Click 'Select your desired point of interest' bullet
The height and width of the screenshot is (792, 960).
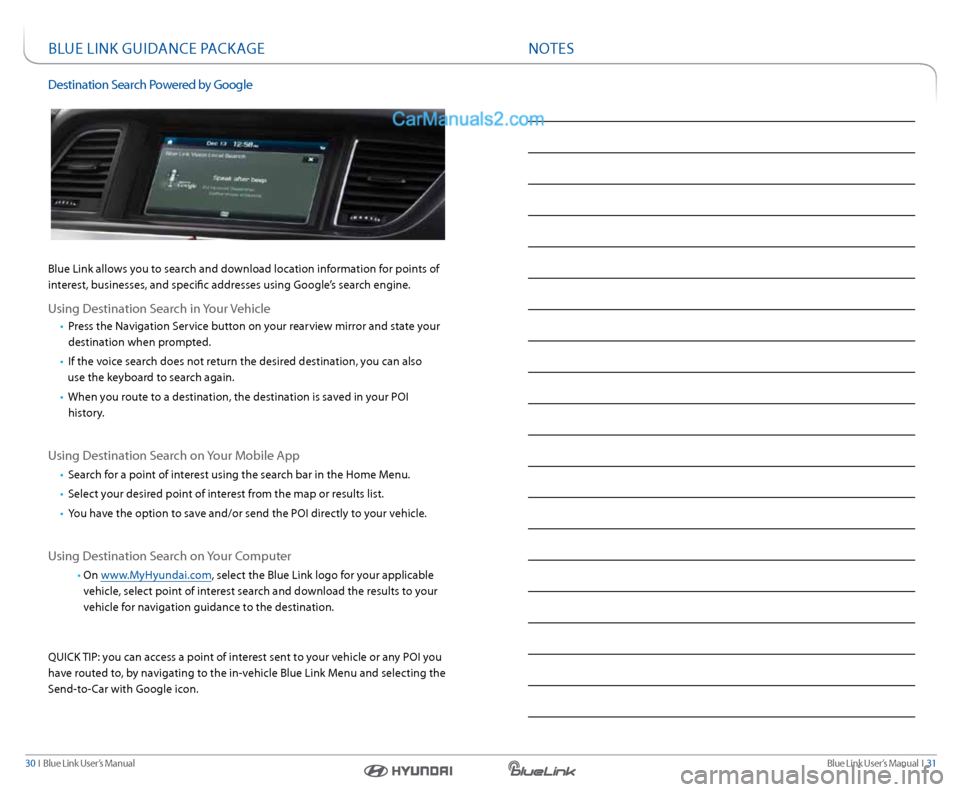point(222,494)
